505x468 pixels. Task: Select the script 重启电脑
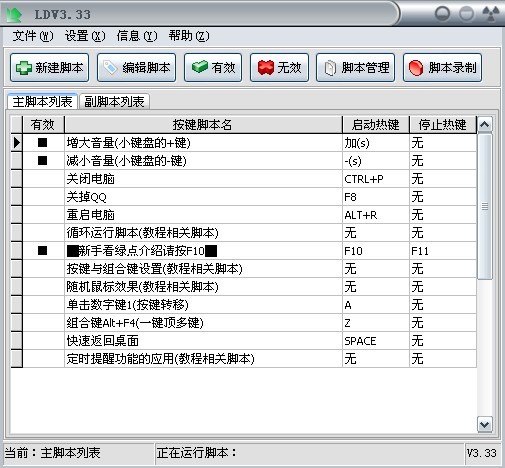pyautogui.click(x=203, y=215)
